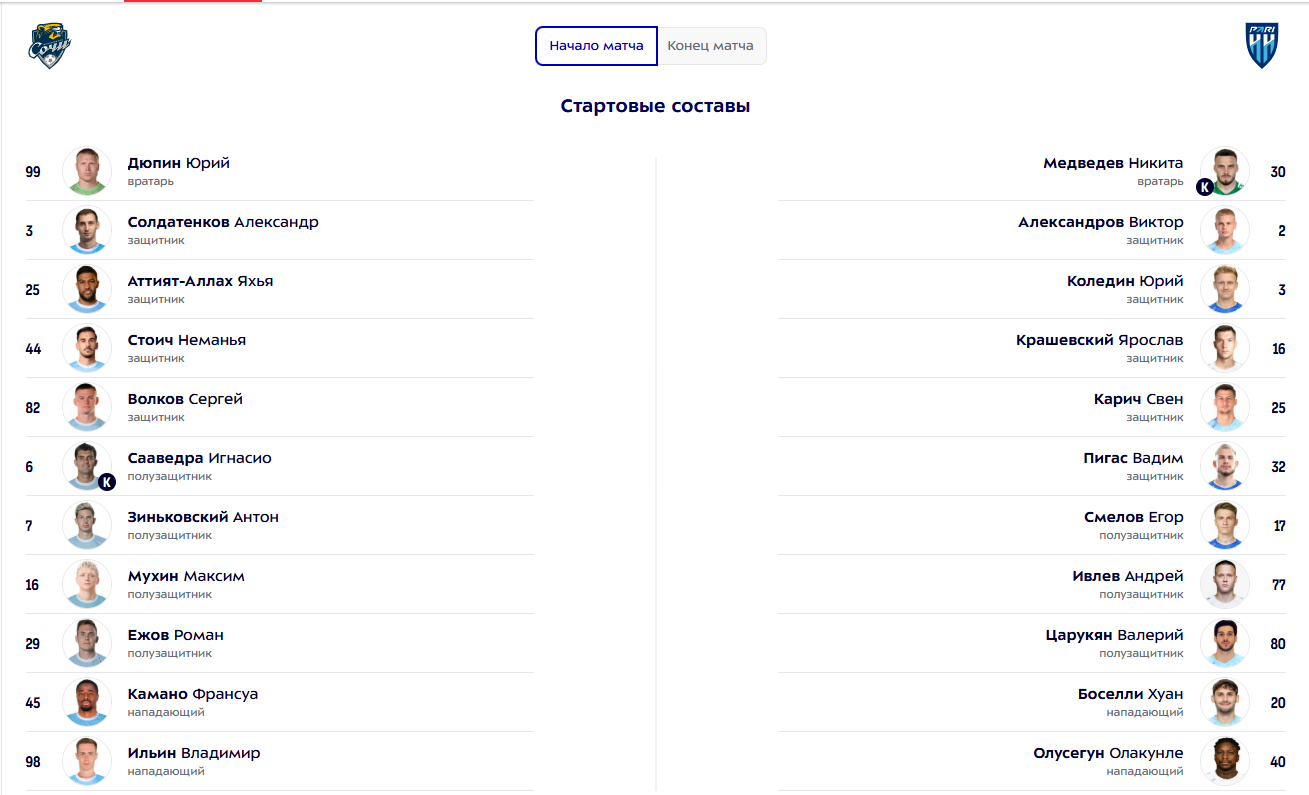Screen dimensions: 1309x795
Task: Click Олусегун Олакунле's player photo
Action: point(1225,761)
